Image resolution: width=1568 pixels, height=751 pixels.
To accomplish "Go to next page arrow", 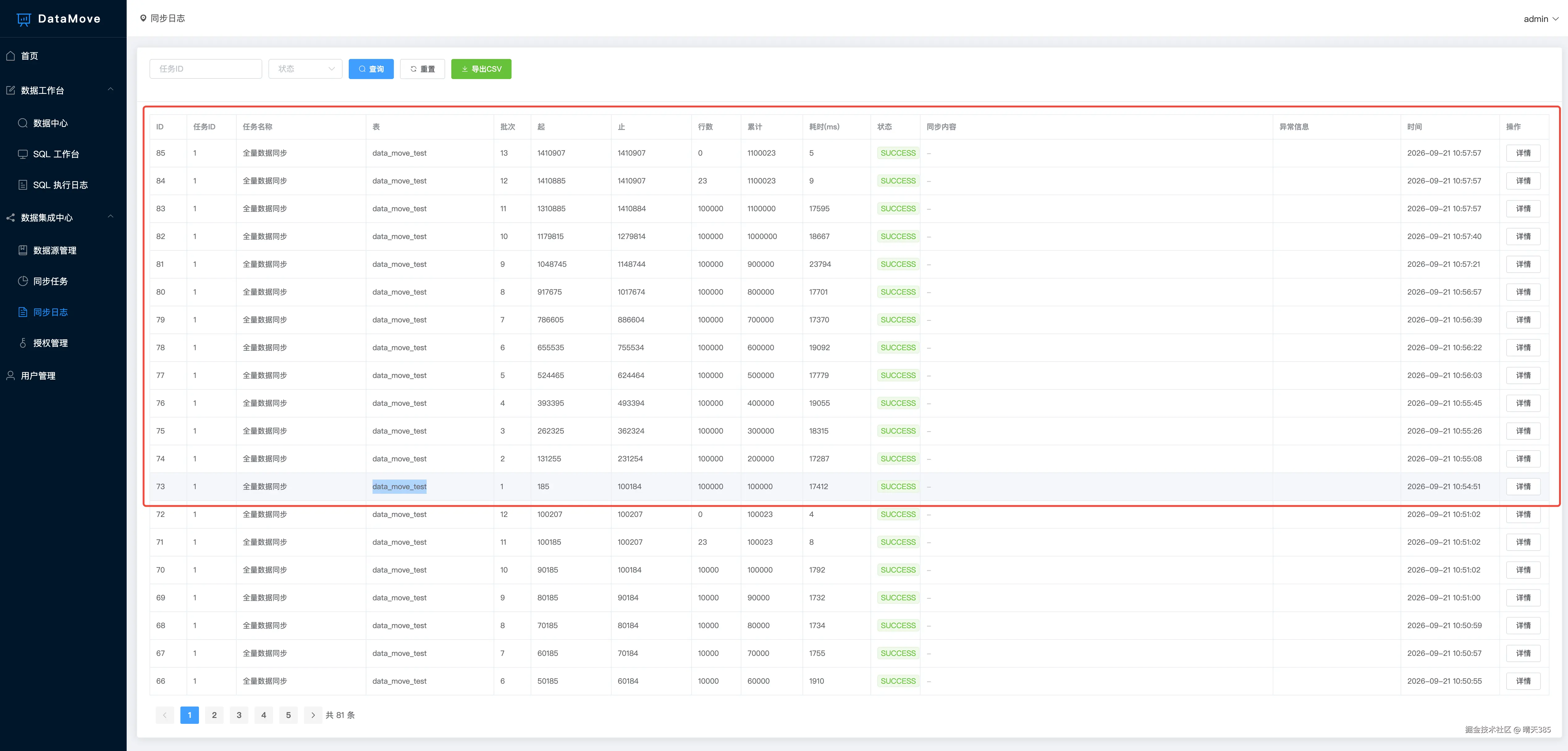I will pos(313,715).
